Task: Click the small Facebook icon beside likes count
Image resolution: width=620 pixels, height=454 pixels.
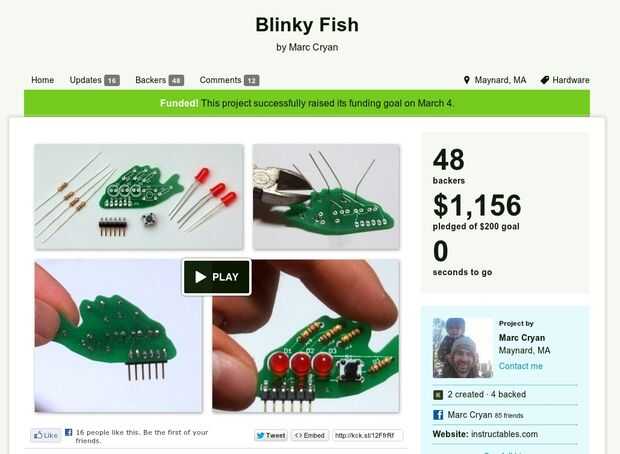Action: click(68, 432)
